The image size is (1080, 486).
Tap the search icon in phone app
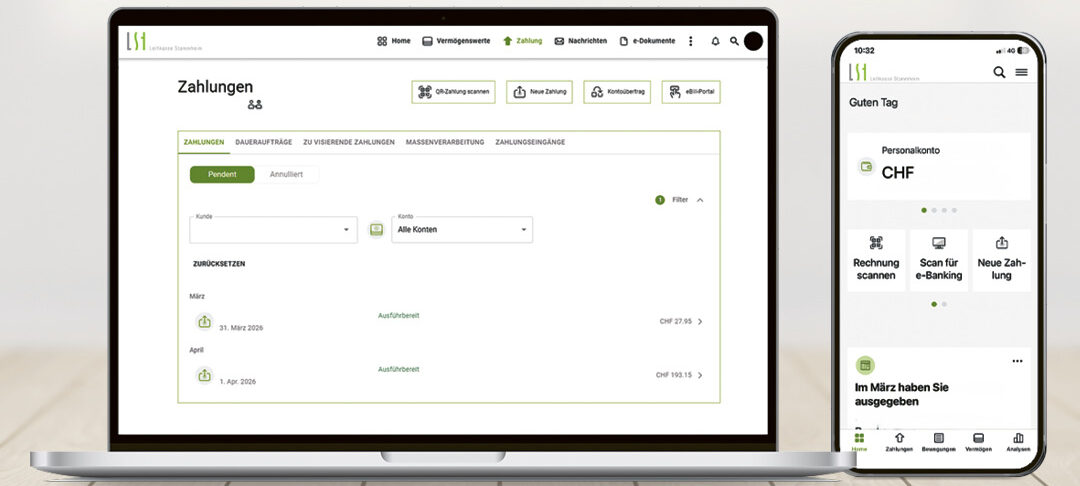[x=999, y=72]
